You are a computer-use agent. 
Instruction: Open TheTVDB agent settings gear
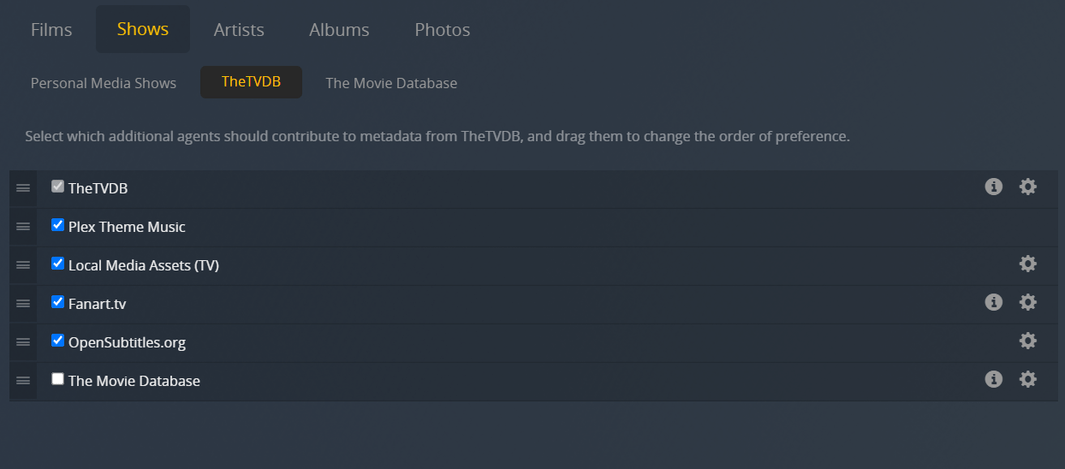[1028, 187]
